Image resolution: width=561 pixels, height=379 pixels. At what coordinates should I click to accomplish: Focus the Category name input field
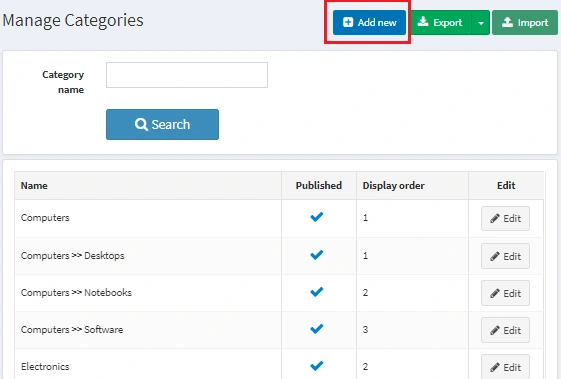(x=187, y=75)
